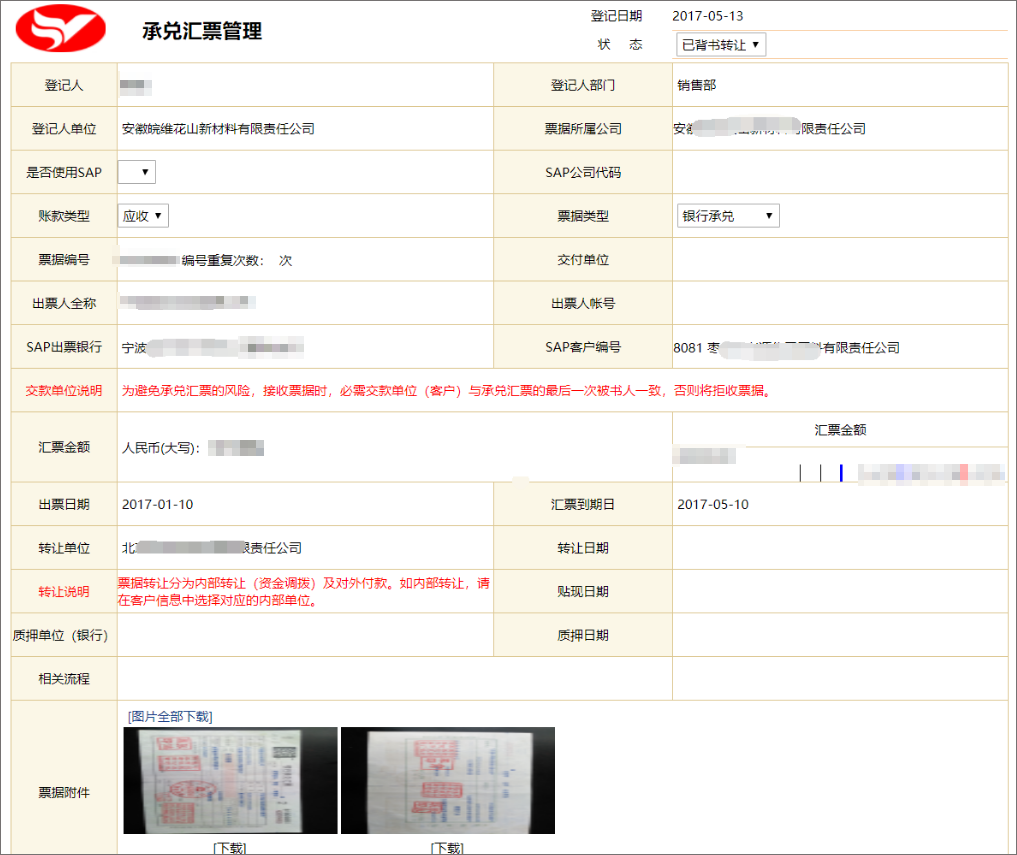The image size is (1017, 855).
Task: Click the empty 贴现日期 field
Action: [840, 591]
